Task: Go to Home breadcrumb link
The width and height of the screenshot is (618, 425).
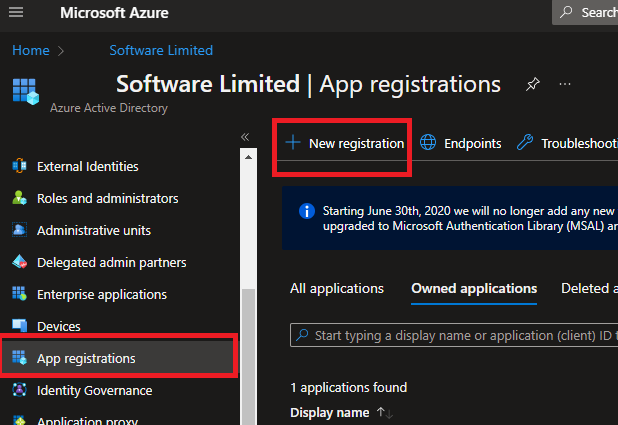Action: pos(30,50)
